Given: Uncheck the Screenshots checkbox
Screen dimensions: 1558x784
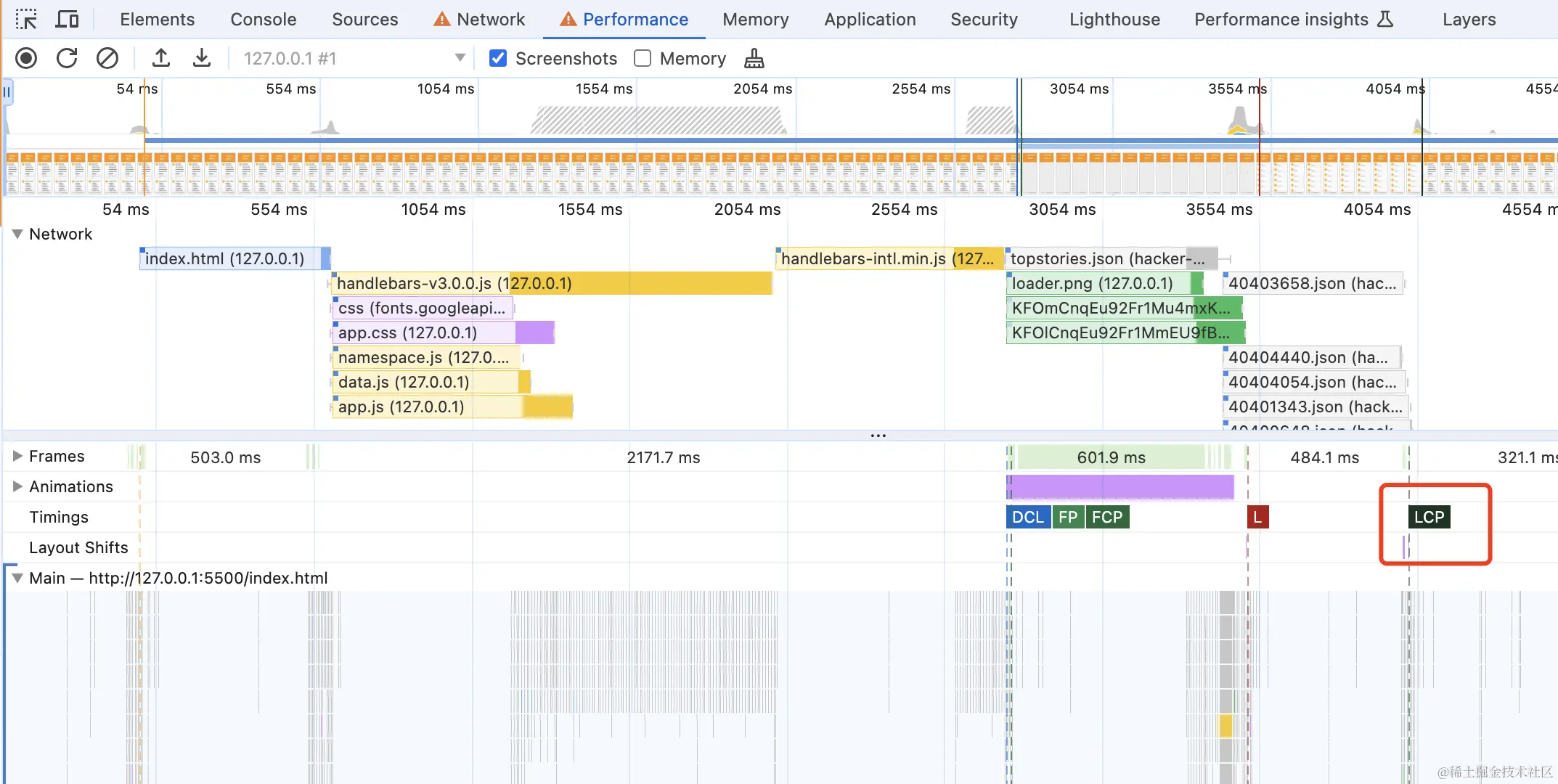Looking at the screenshot, I should point(498,58).
